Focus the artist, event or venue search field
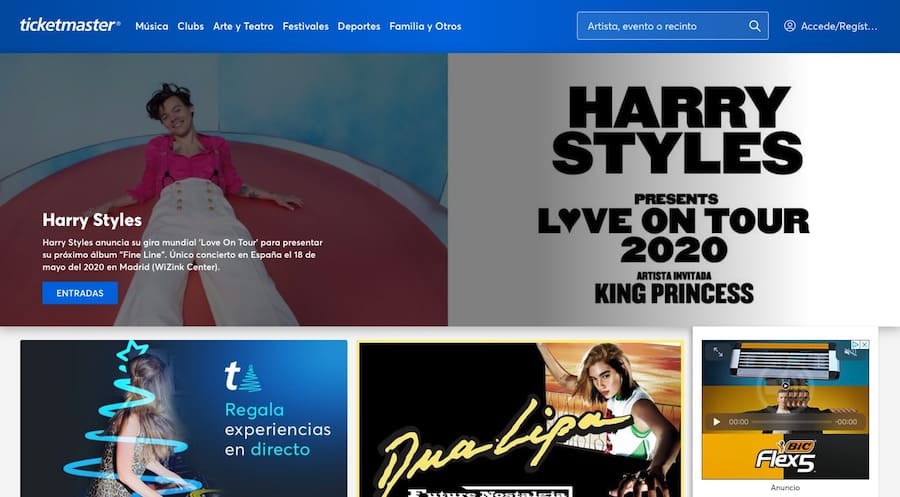The image size is (900, 497). [x=660, y=26]
